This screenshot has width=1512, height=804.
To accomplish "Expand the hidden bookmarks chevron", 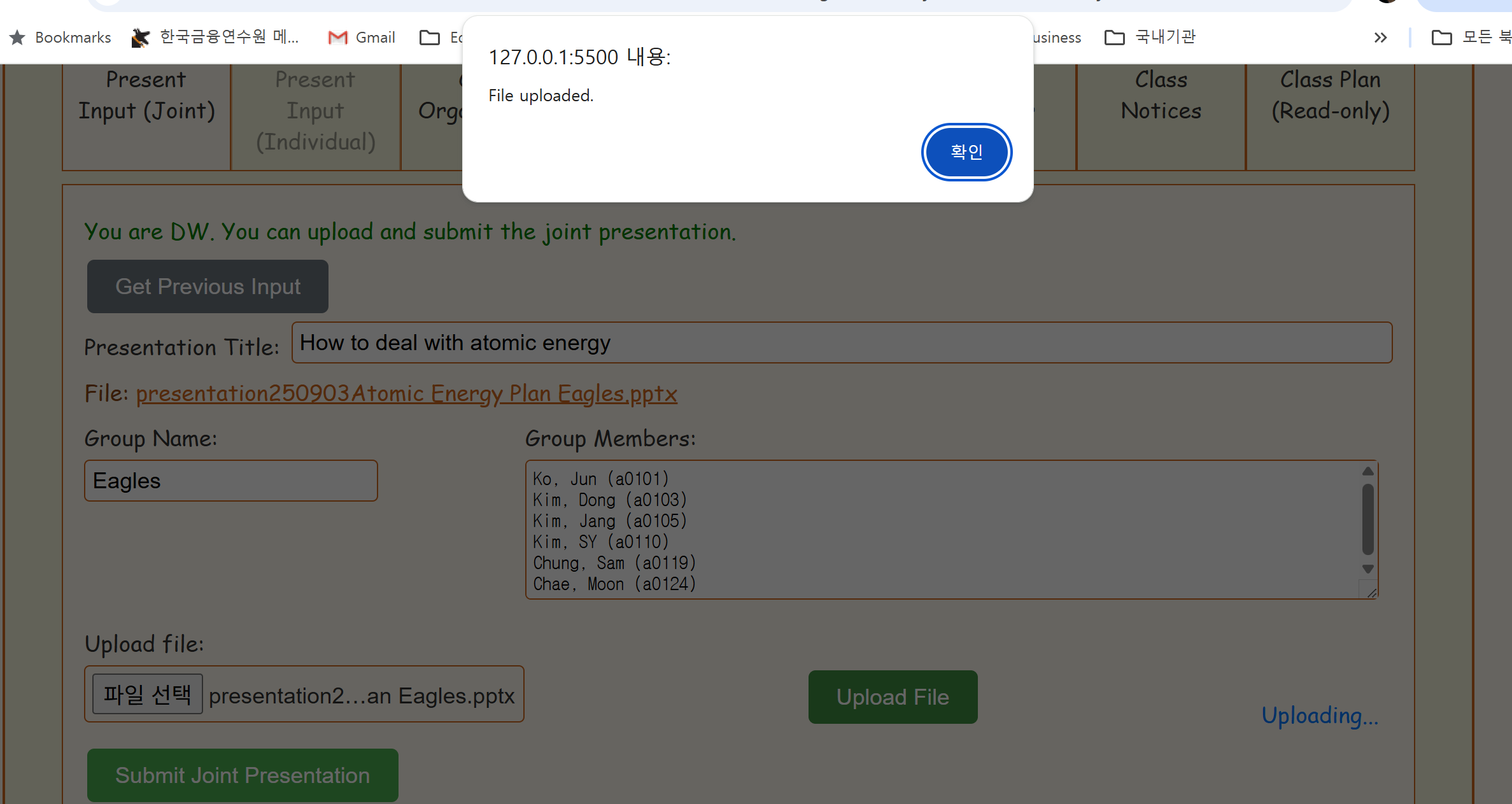I will click(1380, 38).
